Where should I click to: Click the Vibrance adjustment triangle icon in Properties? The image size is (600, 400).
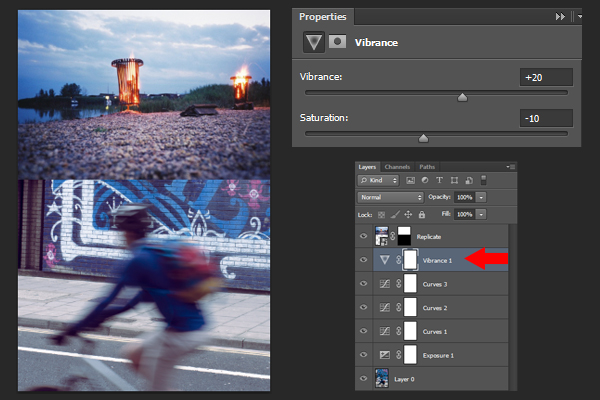[x=314, y=42]
